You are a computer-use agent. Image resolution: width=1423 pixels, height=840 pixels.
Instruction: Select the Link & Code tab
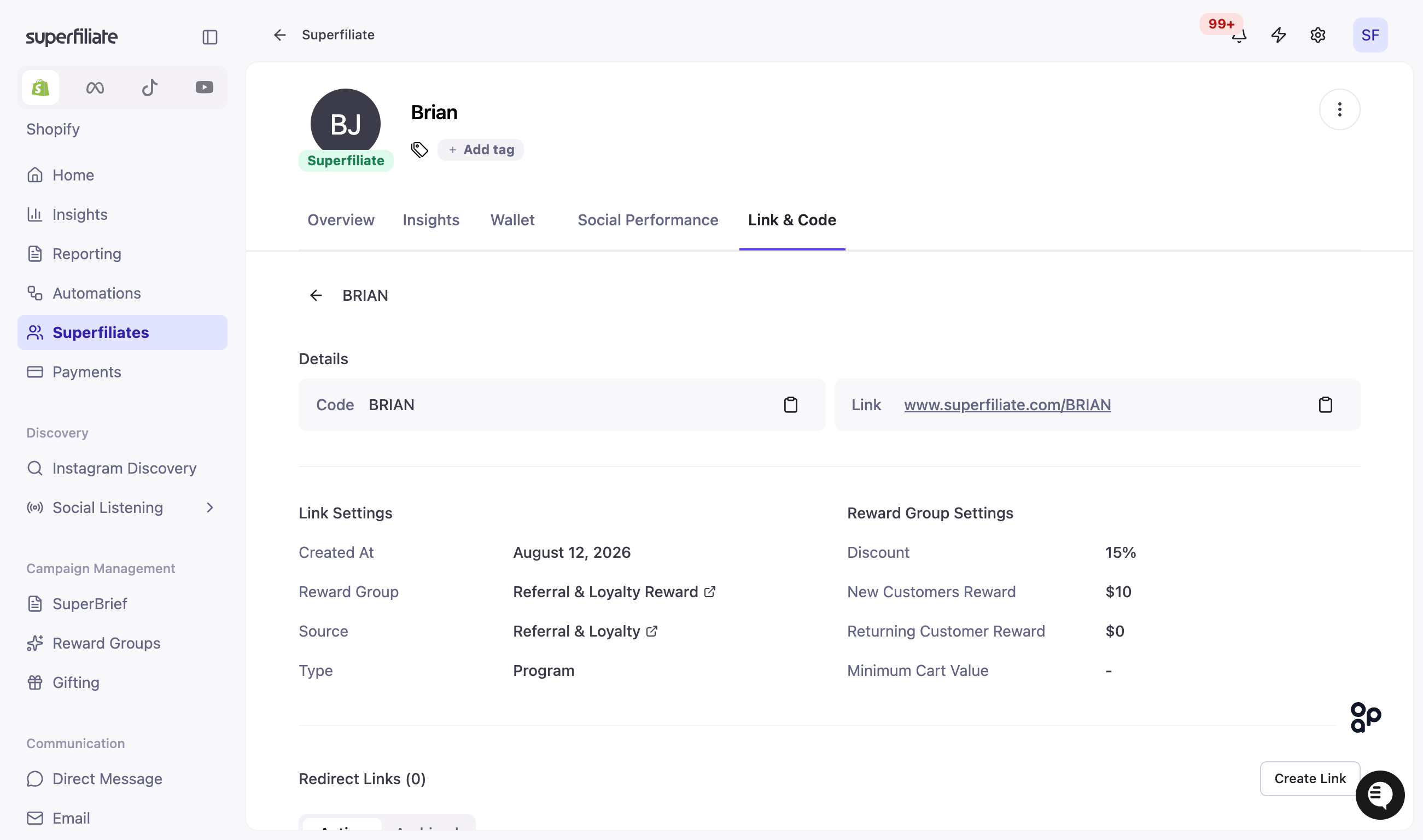pyautogui.click(x=792, y=220)
